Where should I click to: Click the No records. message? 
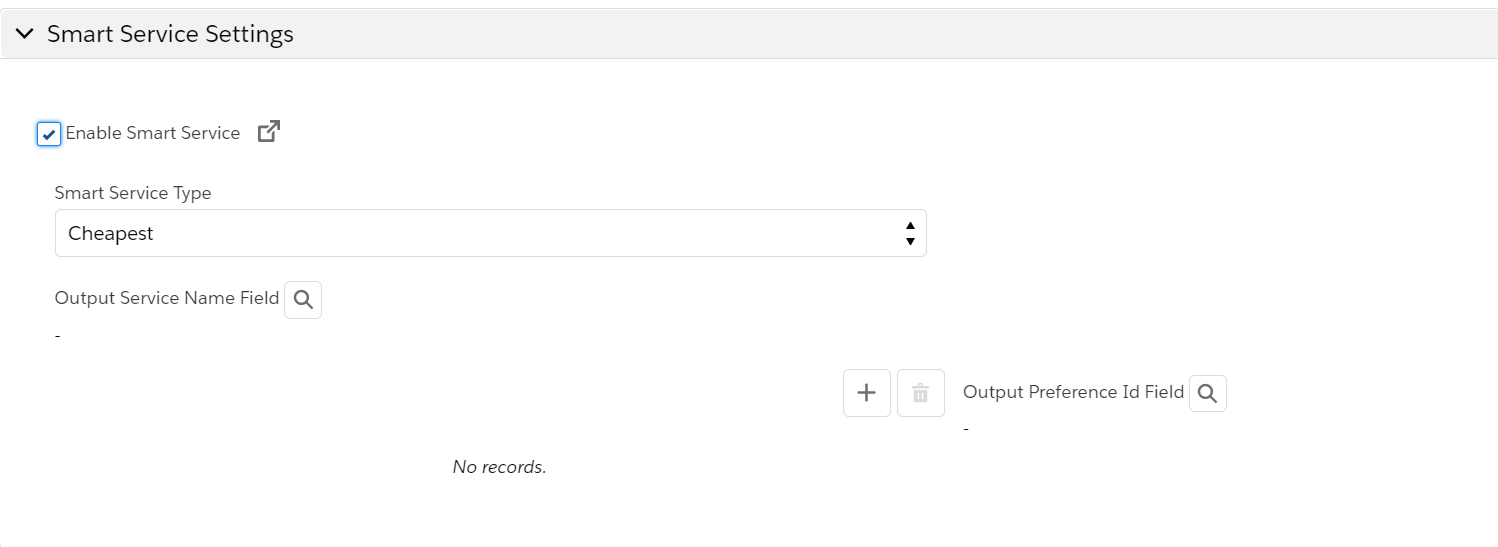(x=499, y=467)
